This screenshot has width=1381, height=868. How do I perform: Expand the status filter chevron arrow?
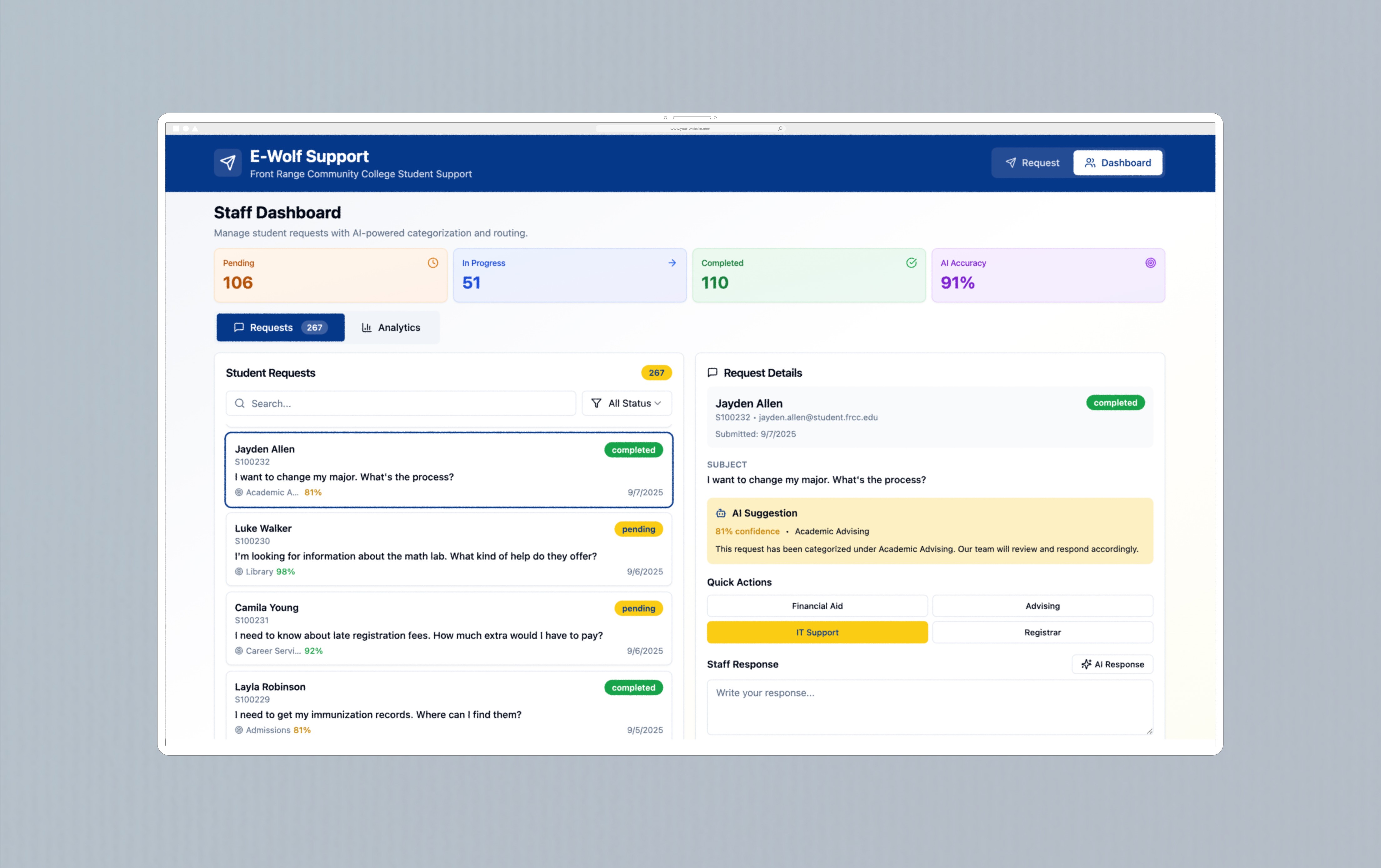(658, 403)
